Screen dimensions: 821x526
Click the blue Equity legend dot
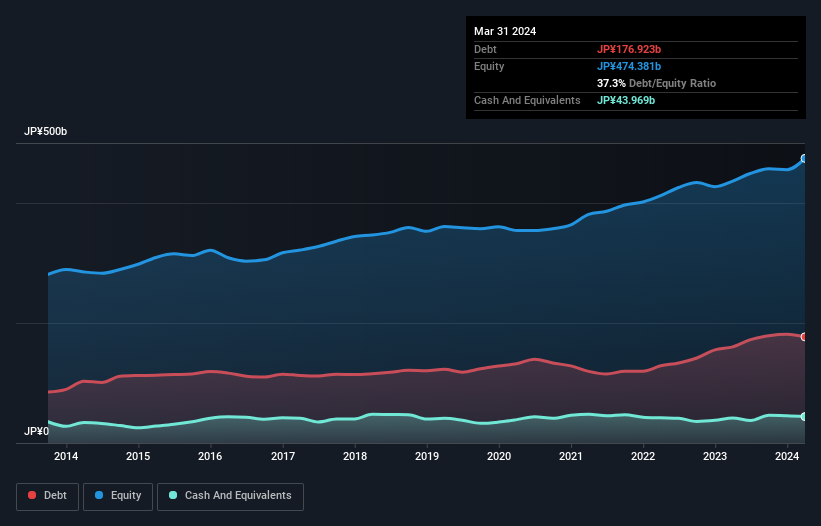coord(99,495)
